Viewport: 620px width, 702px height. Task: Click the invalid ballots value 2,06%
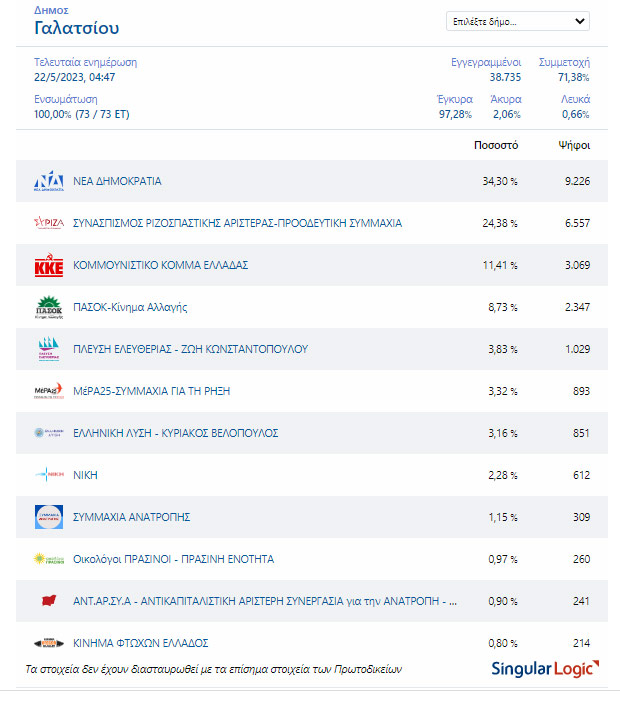[507, 114]
